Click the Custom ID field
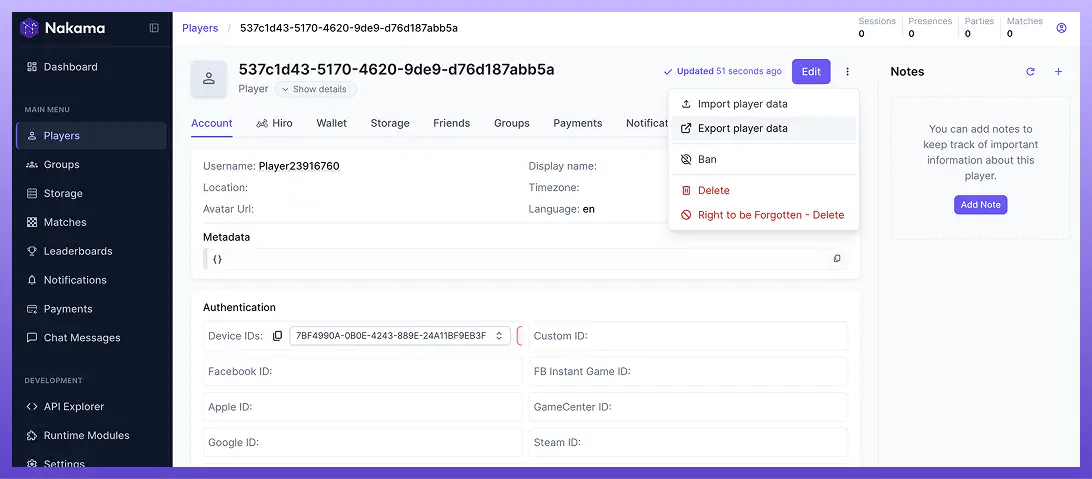Viewport: 1092px width, 479px height. tap(688, 336)
